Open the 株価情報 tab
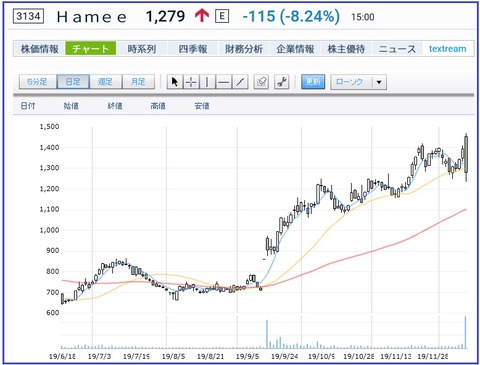Screen dimensions: 480x365 [39, 49]
